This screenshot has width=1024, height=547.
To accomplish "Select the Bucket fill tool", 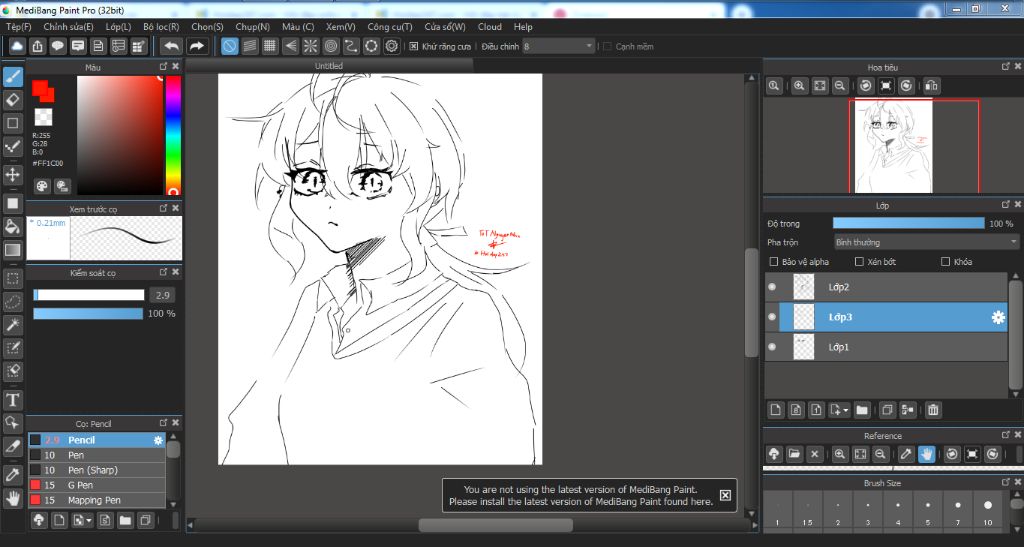I will (12, 227).
